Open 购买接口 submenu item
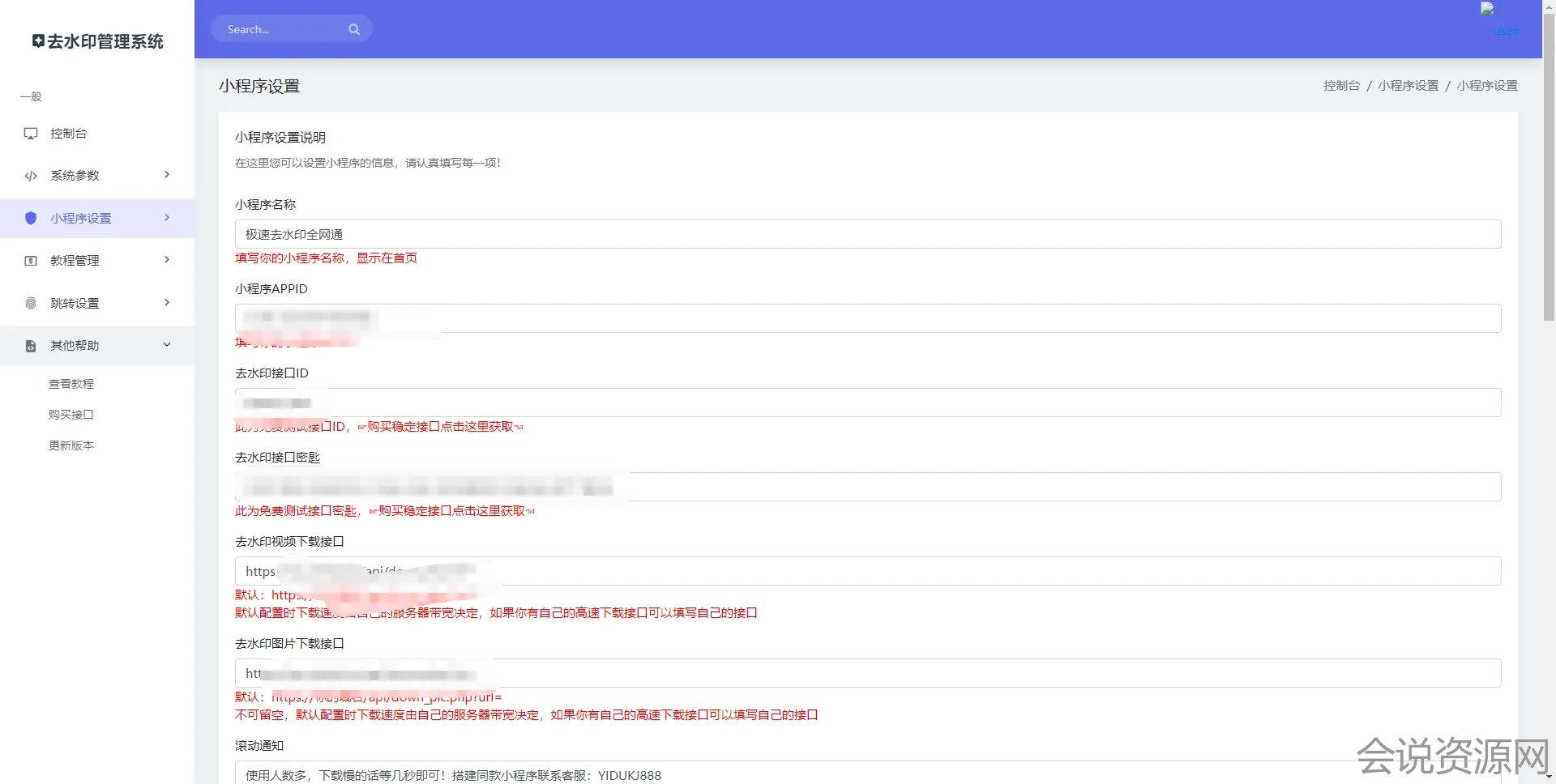 click(x=71, y=415)
